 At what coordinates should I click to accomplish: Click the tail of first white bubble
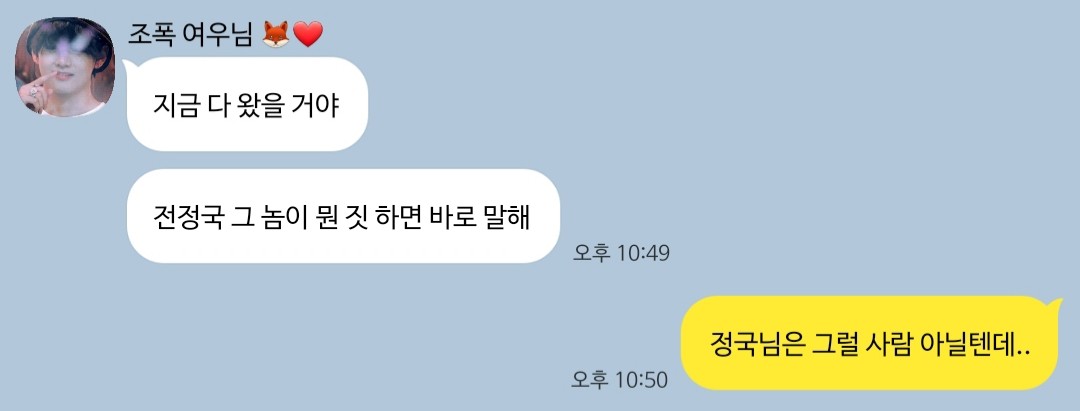tap(129, 65)
